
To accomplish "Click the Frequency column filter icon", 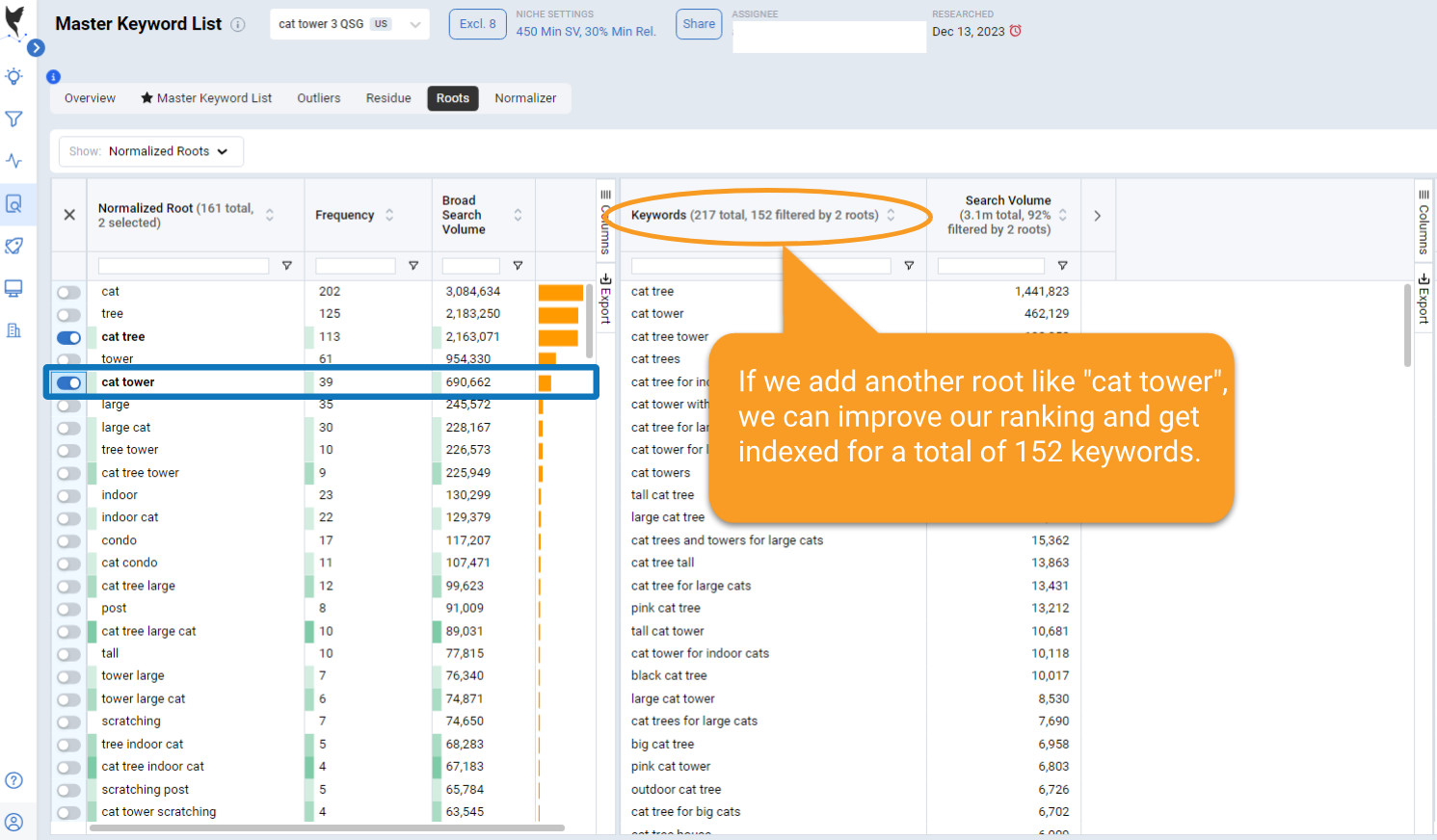I will [x=413, y=266].
